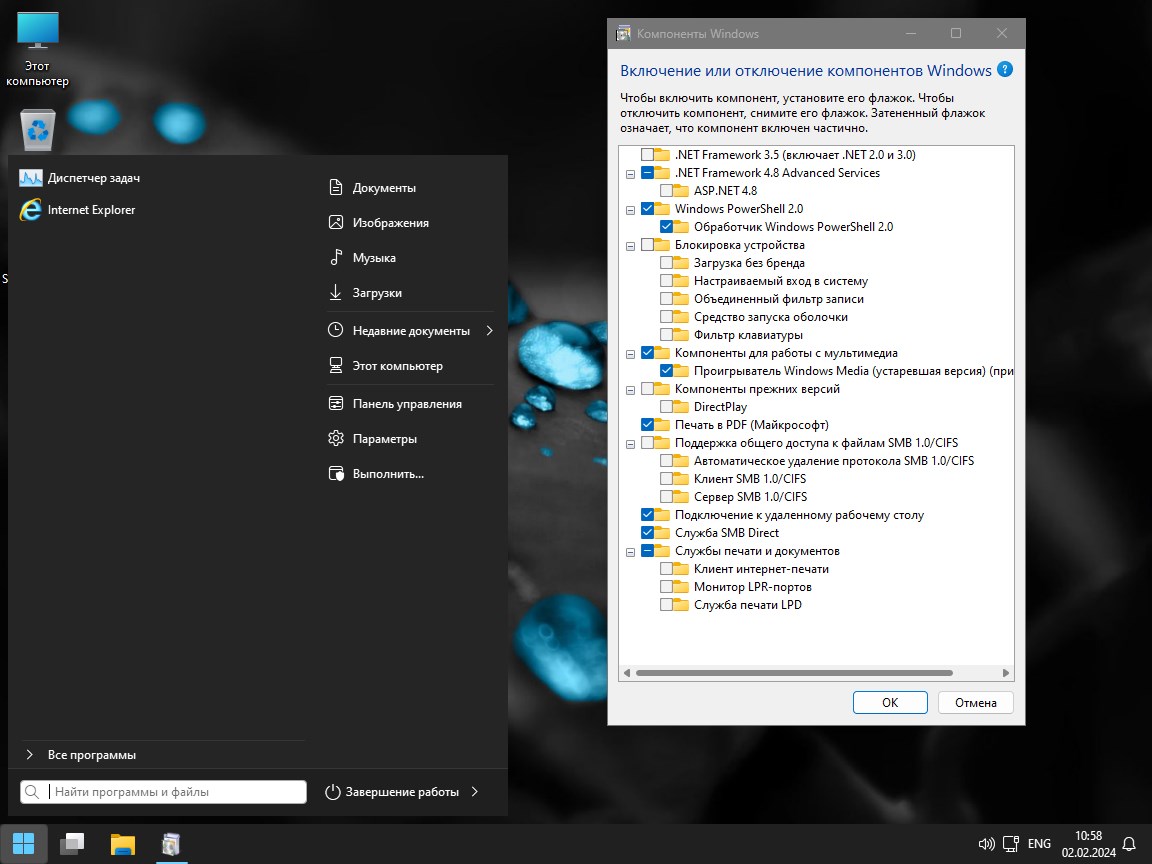Open the volume control in tray

[987, 844]
